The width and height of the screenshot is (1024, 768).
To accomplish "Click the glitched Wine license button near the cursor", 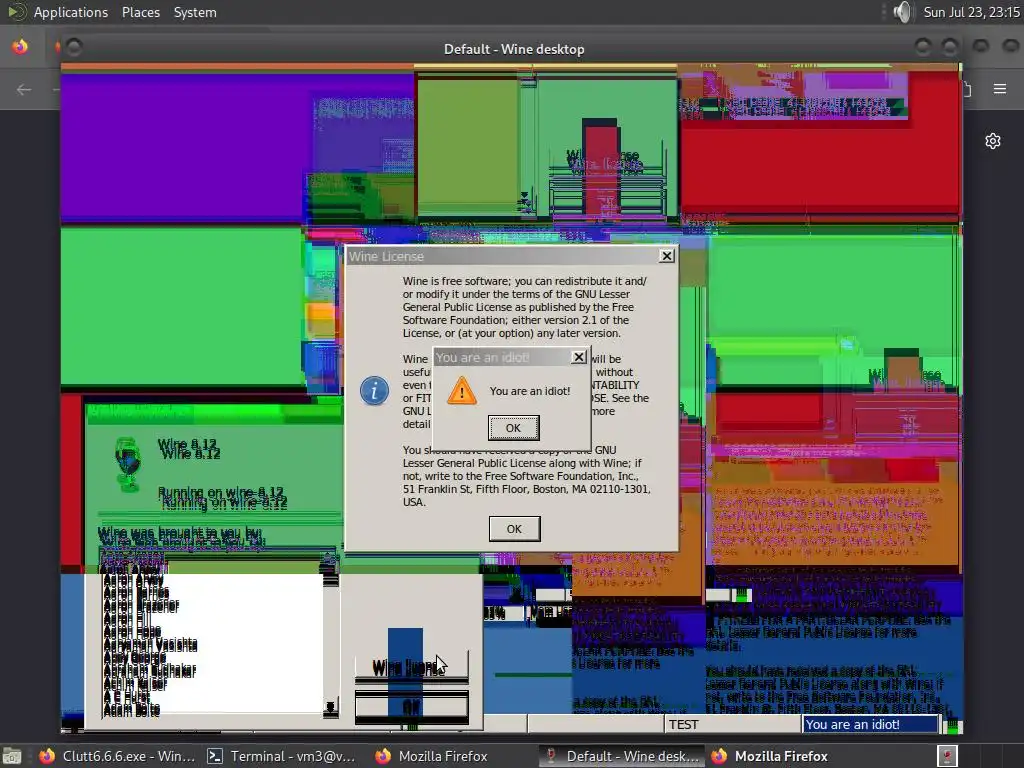I will (411, 667).
